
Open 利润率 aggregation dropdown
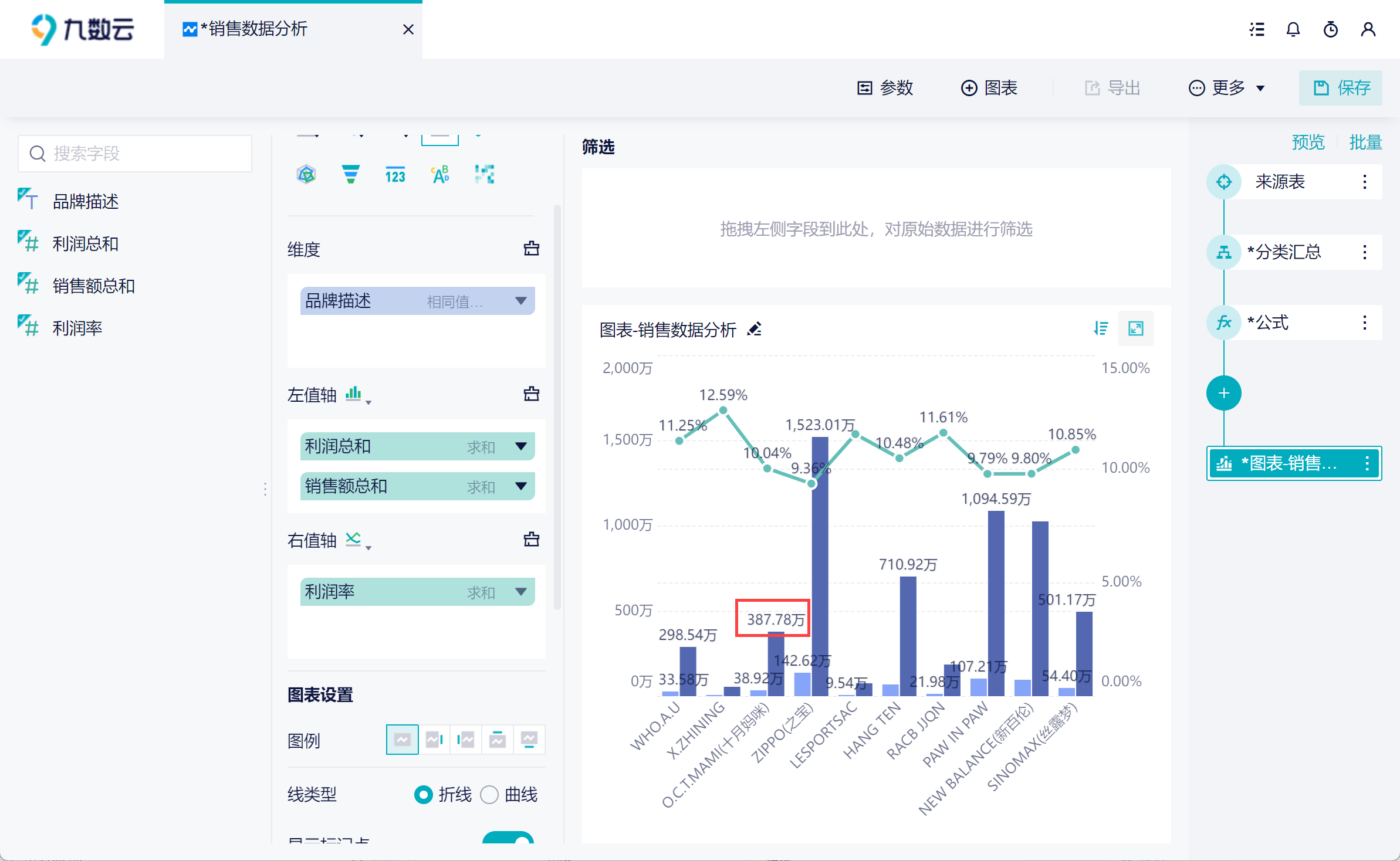[520, 592]
